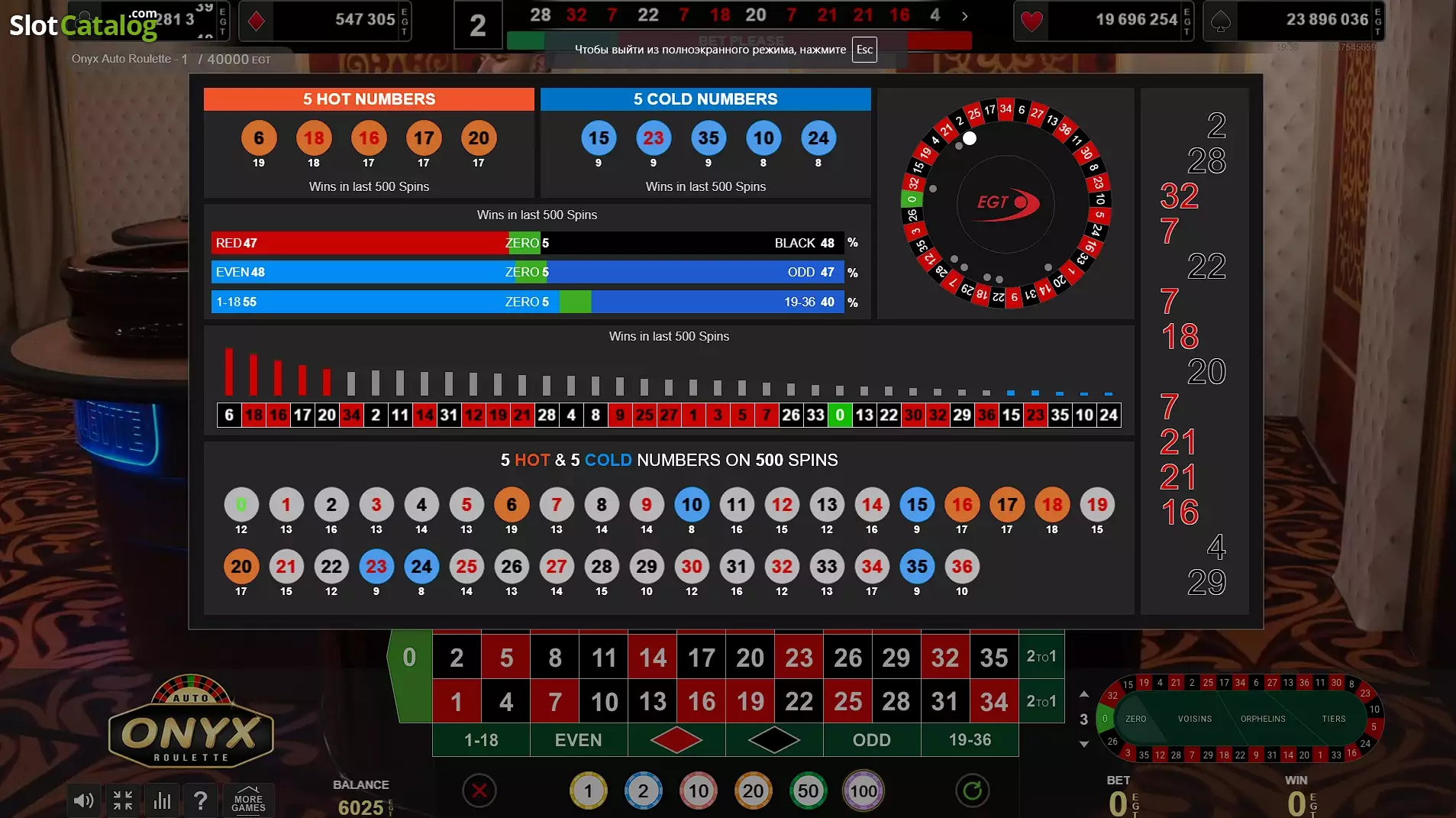Image resolution: width=1456 pixels, height=818 pixels.
Task: Click the 5 HOT NUMBERS header
Action: [x=369, y=99]
